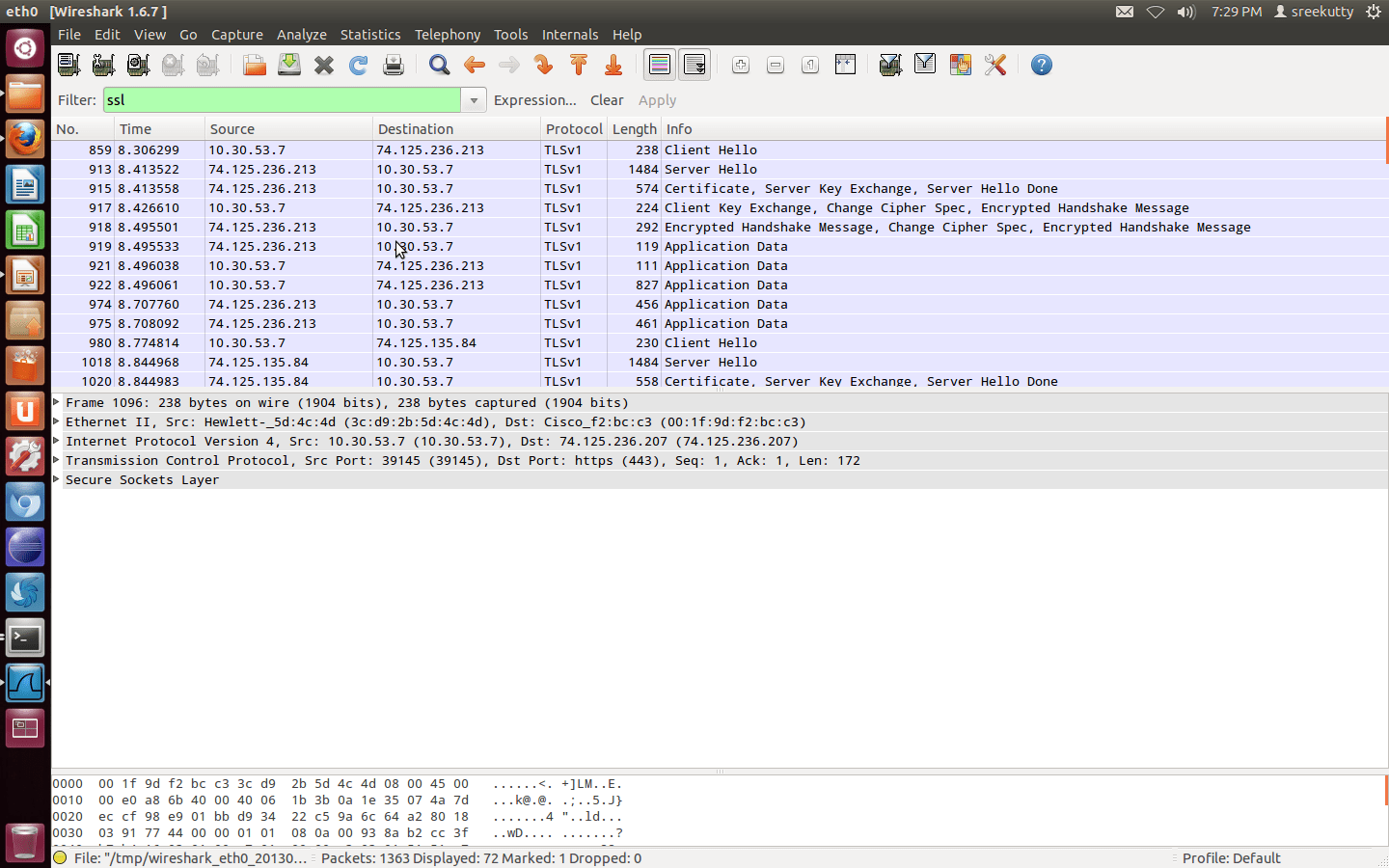Viewport: 1389px width, 868px height.
Task: Sort packets by Length column
Action: click(634, 129)
